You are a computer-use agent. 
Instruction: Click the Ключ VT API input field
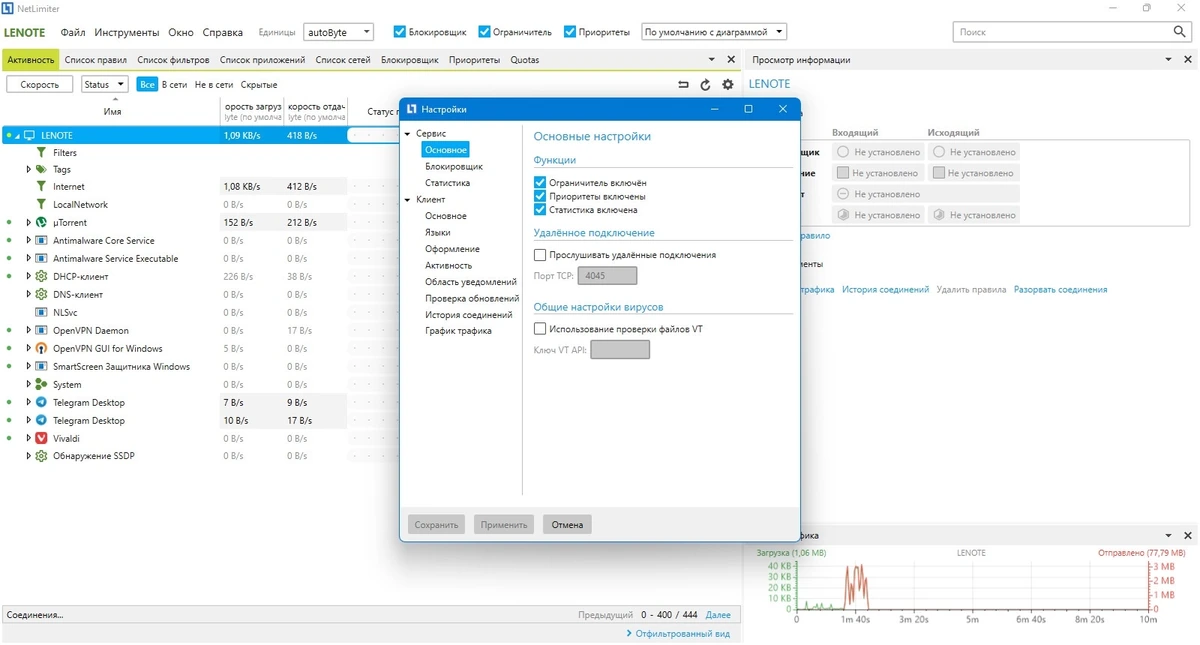pos(620,349)
